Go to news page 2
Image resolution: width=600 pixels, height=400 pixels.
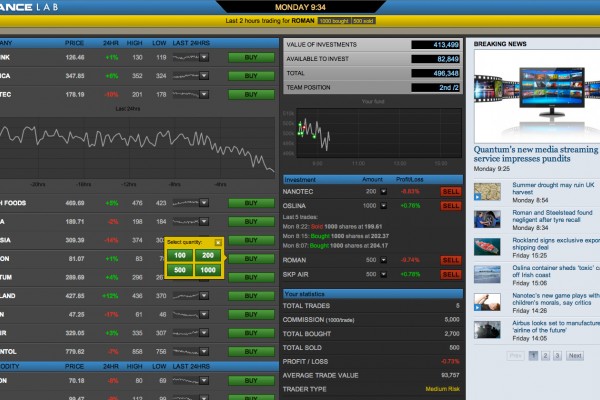(x=546, y=356)
